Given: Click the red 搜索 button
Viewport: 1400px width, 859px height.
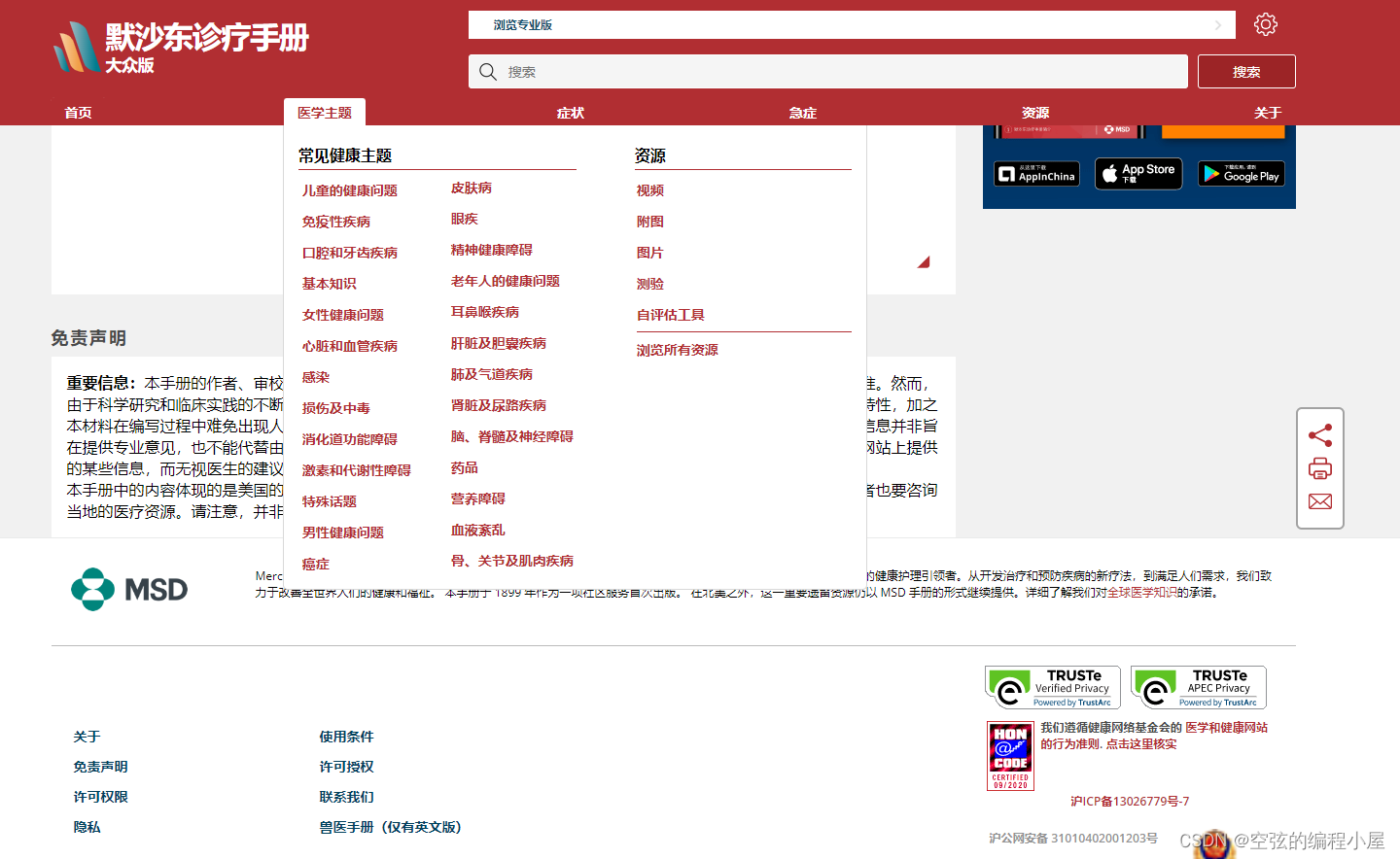Looking at the screenshot, I should [x=1246, y=72].
